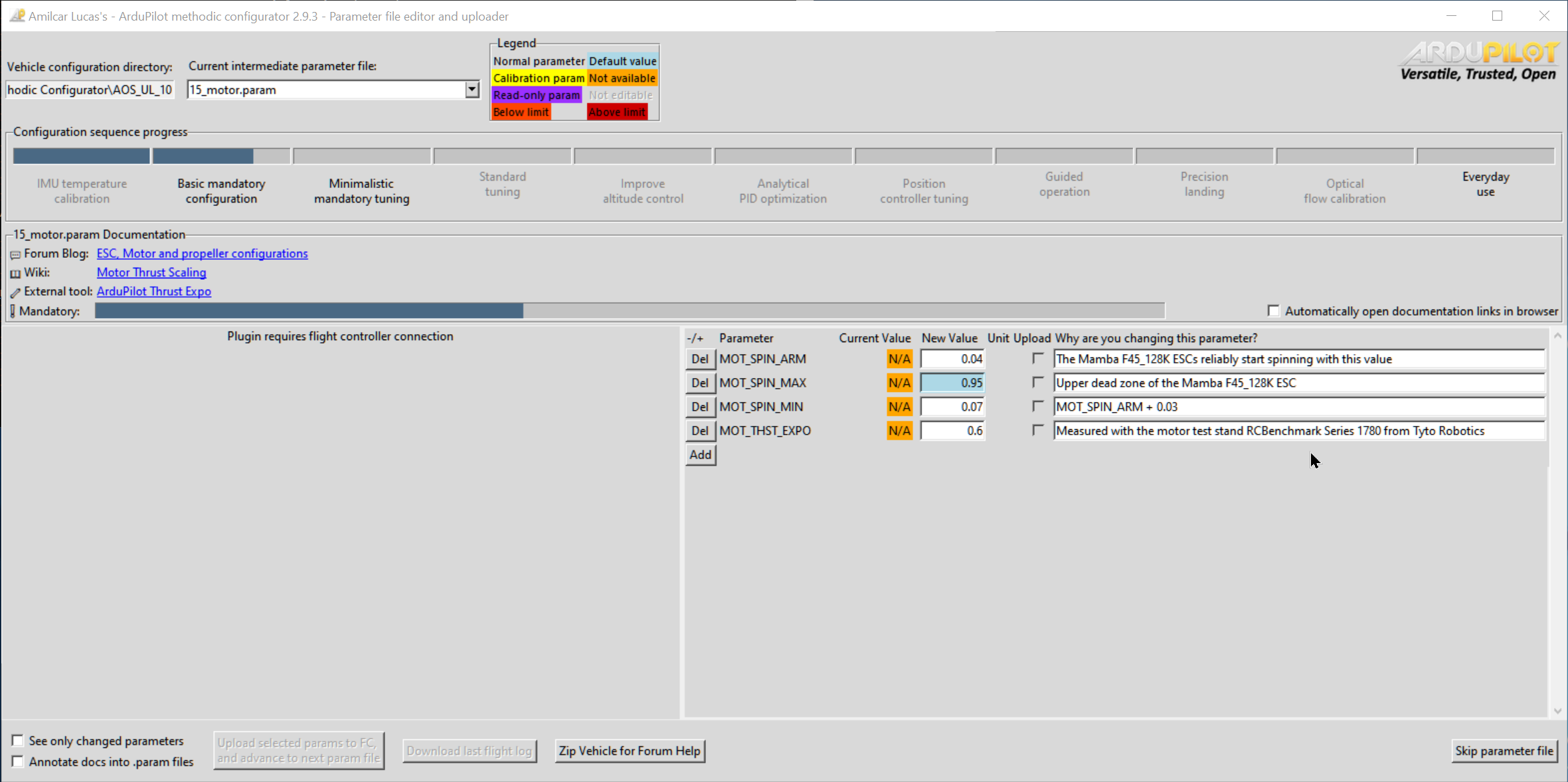This screenshot has width=1568, height=782.
Task: Click the Wiki book icon
Action: coord(15,273)
